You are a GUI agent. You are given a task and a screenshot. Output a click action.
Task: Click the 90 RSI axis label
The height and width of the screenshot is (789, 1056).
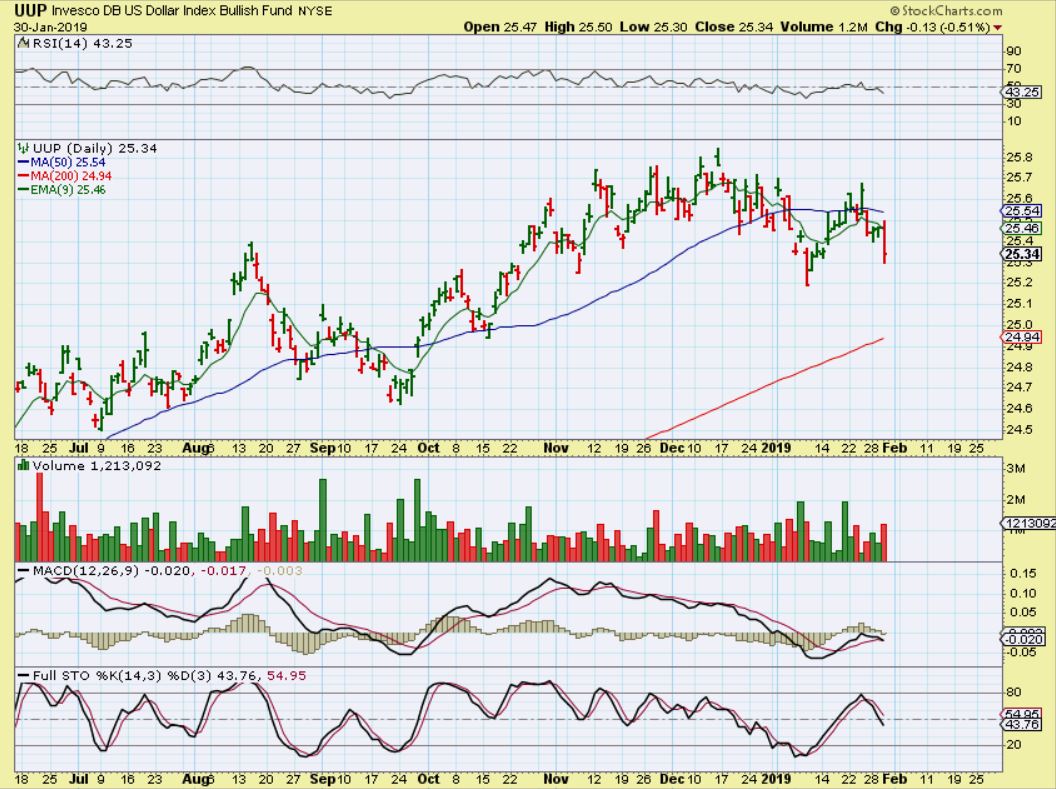pyautogui.click(x=1014, y=51)
